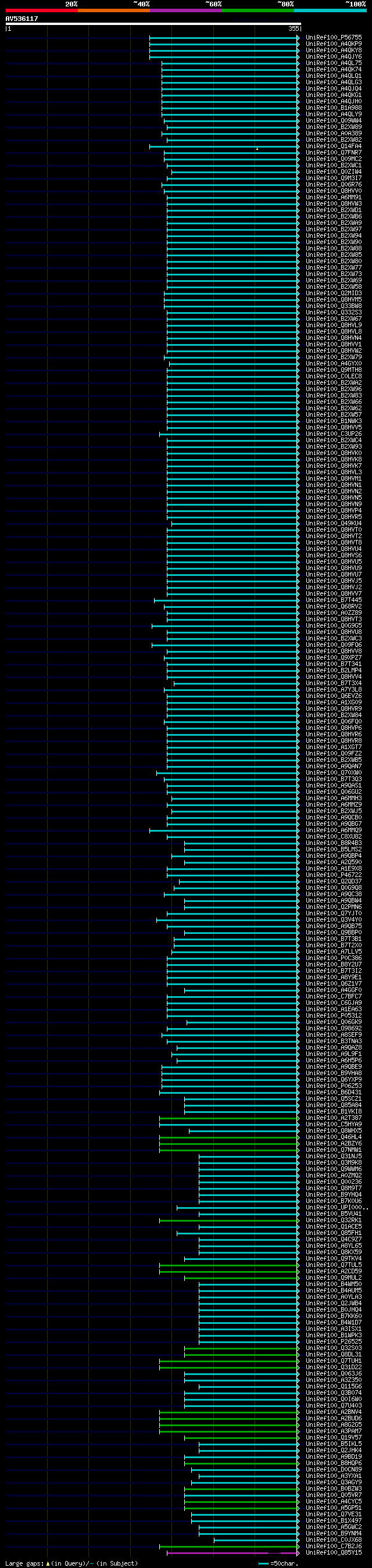The image size is (372, 1568).
Task: Open hit UniRef100_Q32RK1
Action: click(334, 1220)
